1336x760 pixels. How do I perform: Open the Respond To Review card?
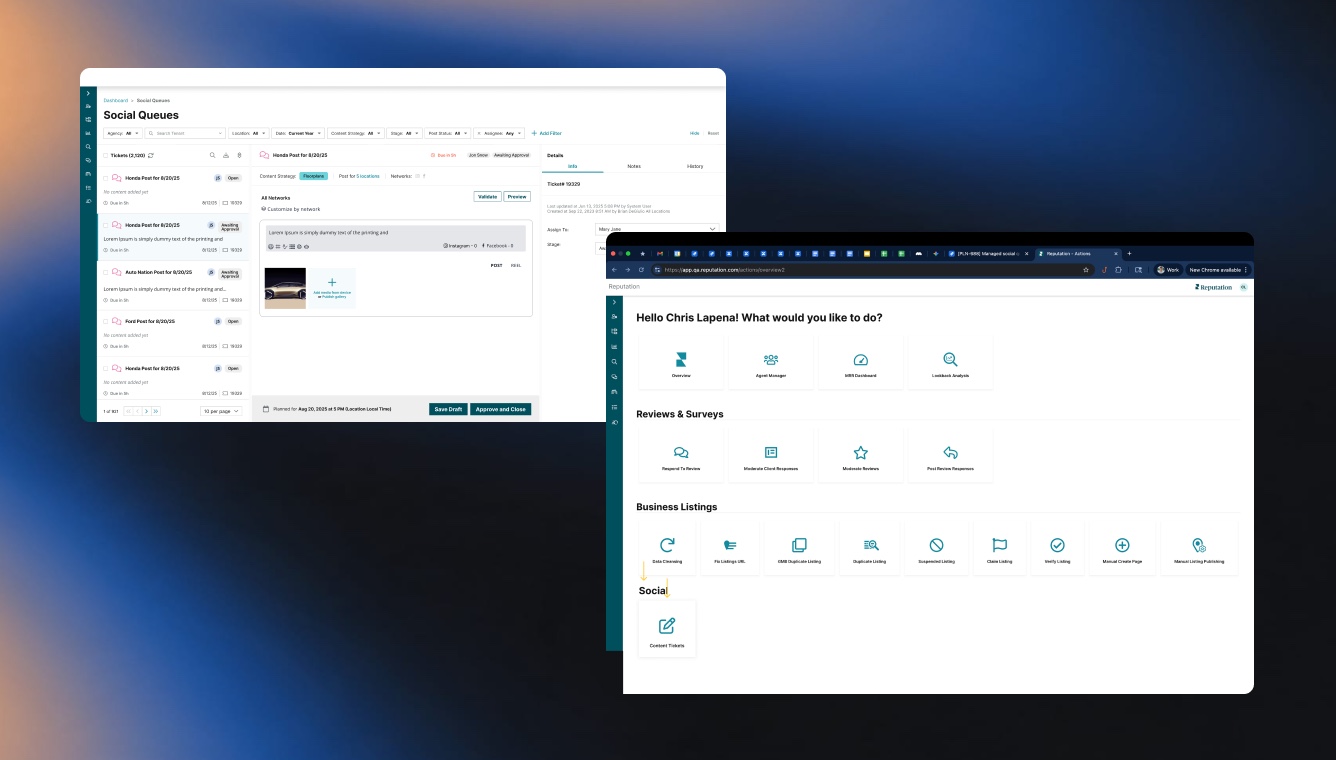coord(680,456)
